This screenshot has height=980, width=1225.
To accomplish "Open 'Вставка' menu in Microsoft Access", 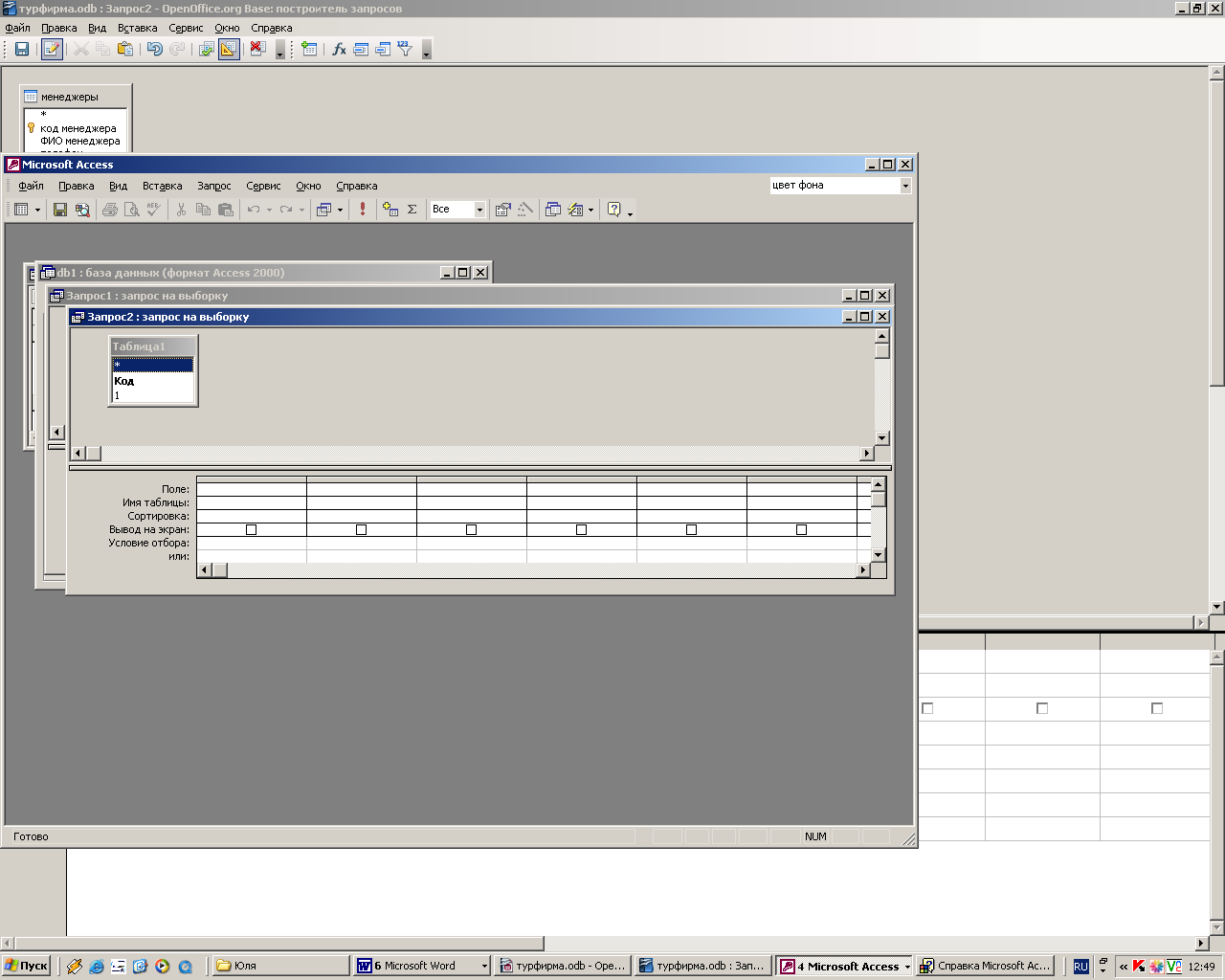I will (162, 186).
